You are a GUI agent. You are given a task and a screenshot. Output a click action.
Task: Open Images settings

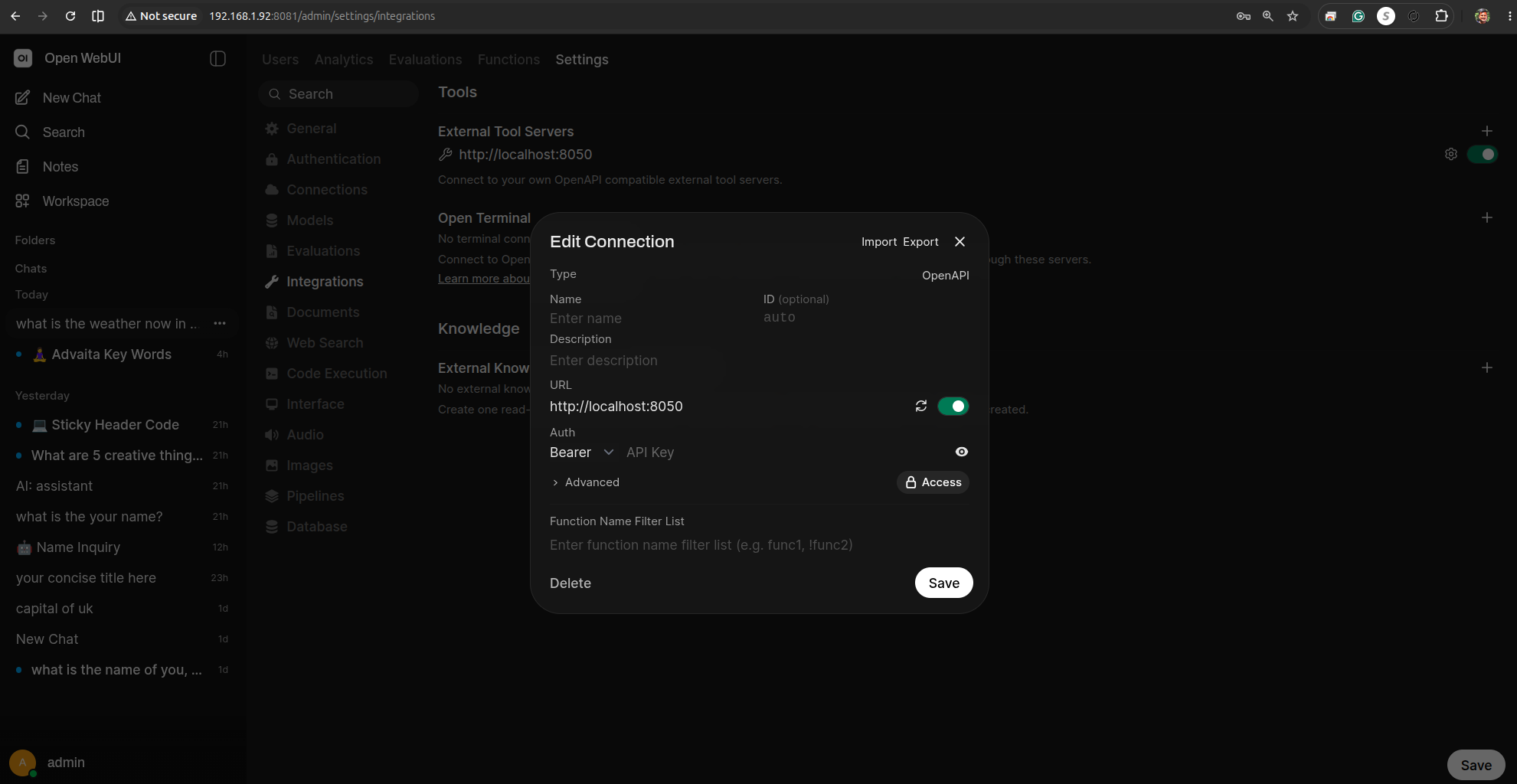tap(309, 465)
